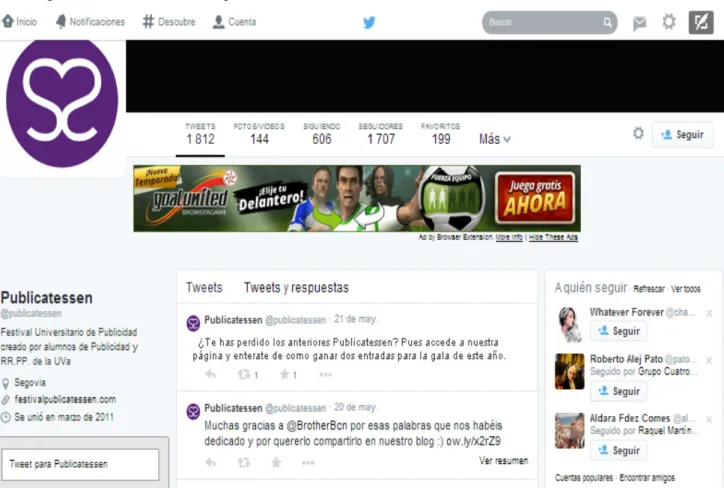Open Seguidores count 1 707
This screenshot has height=488, width=724.
(x=381, y=133)
